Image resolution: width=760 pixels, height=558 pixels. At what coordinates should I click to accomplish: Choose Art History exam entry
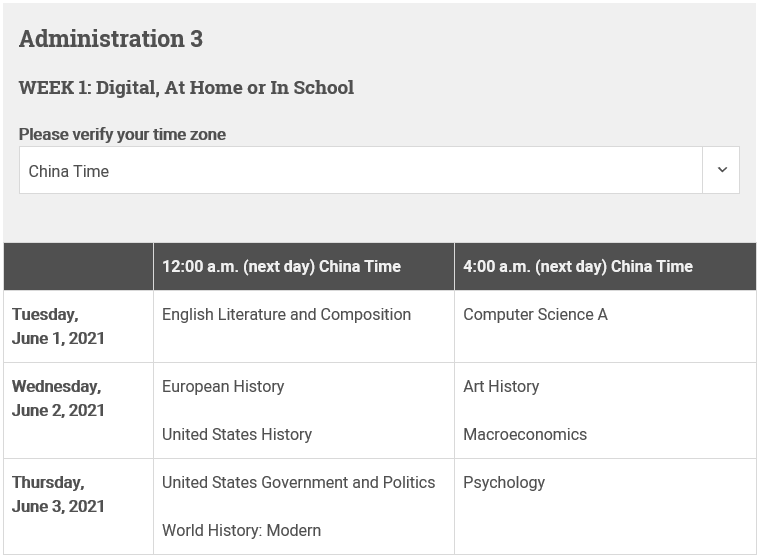(x=501, y=386)
